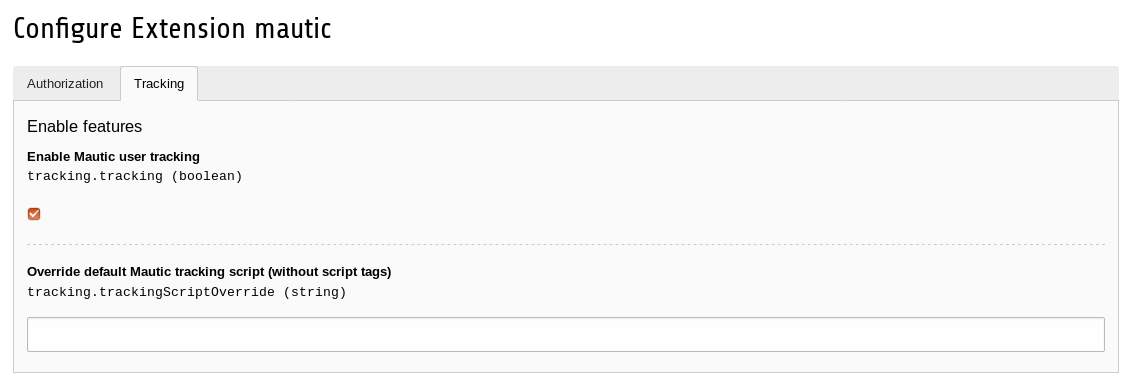Click the dashed separator between the settings
This screenshot has width=1132, height=391.
click(x=565, y=245)
